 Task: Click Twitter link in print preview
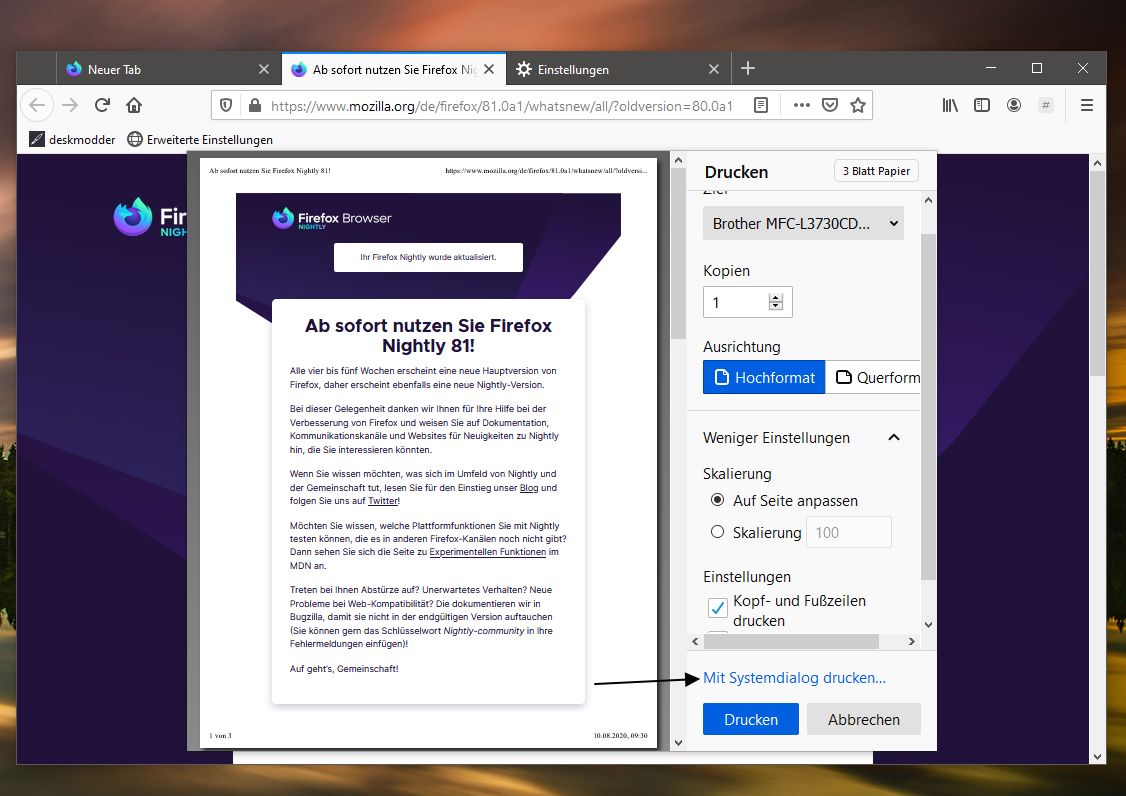pos(383,501)
